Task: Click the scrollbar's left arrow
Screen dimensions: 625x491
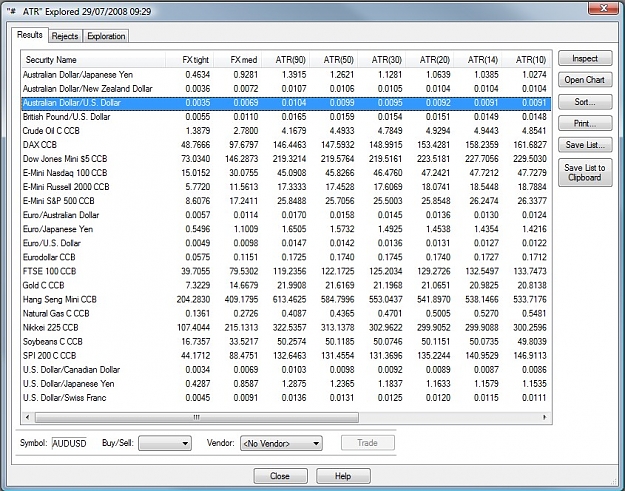Action: point(28,417)
